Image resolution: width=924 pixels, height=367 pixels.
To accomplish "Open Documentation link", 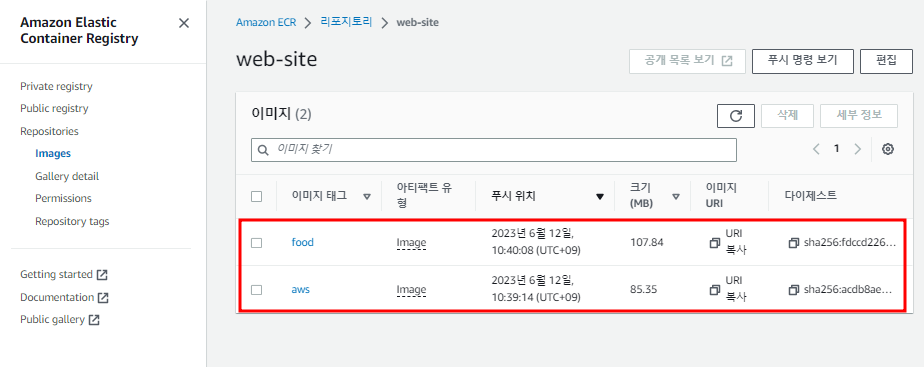I will (x=57, y=297).
